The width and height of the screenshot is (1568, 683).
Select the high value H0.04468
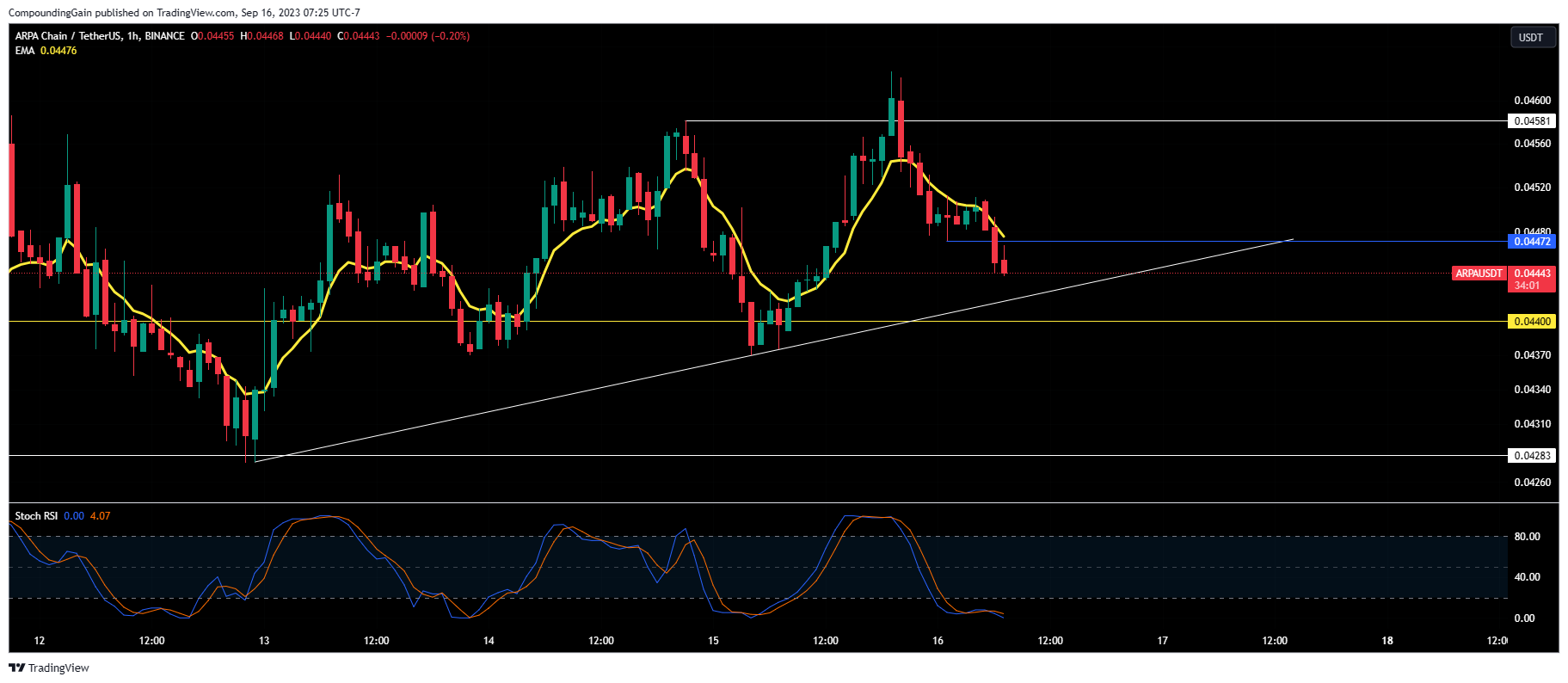tap(262, 36)
